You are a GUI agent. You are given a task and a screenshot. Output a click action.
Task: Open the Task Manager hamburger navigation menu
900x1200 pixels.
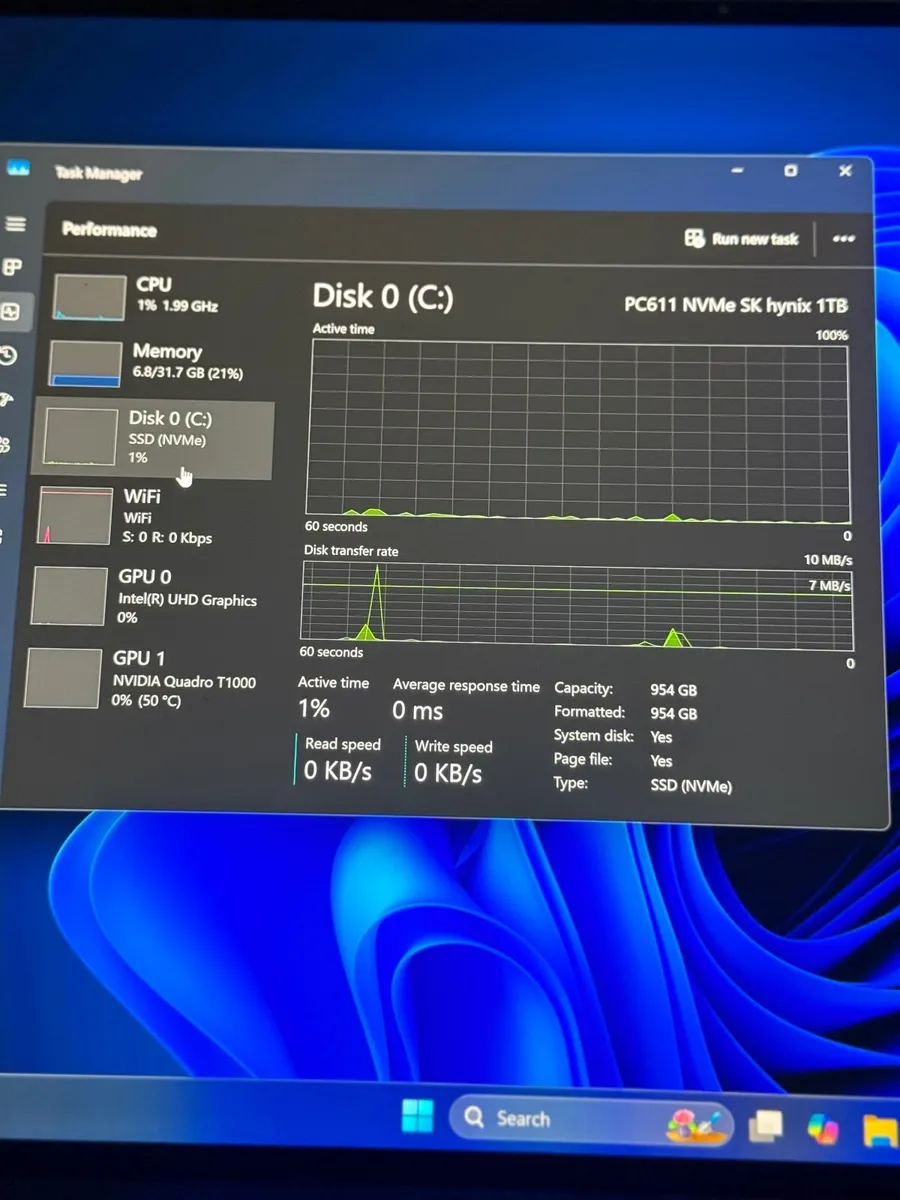15,224
